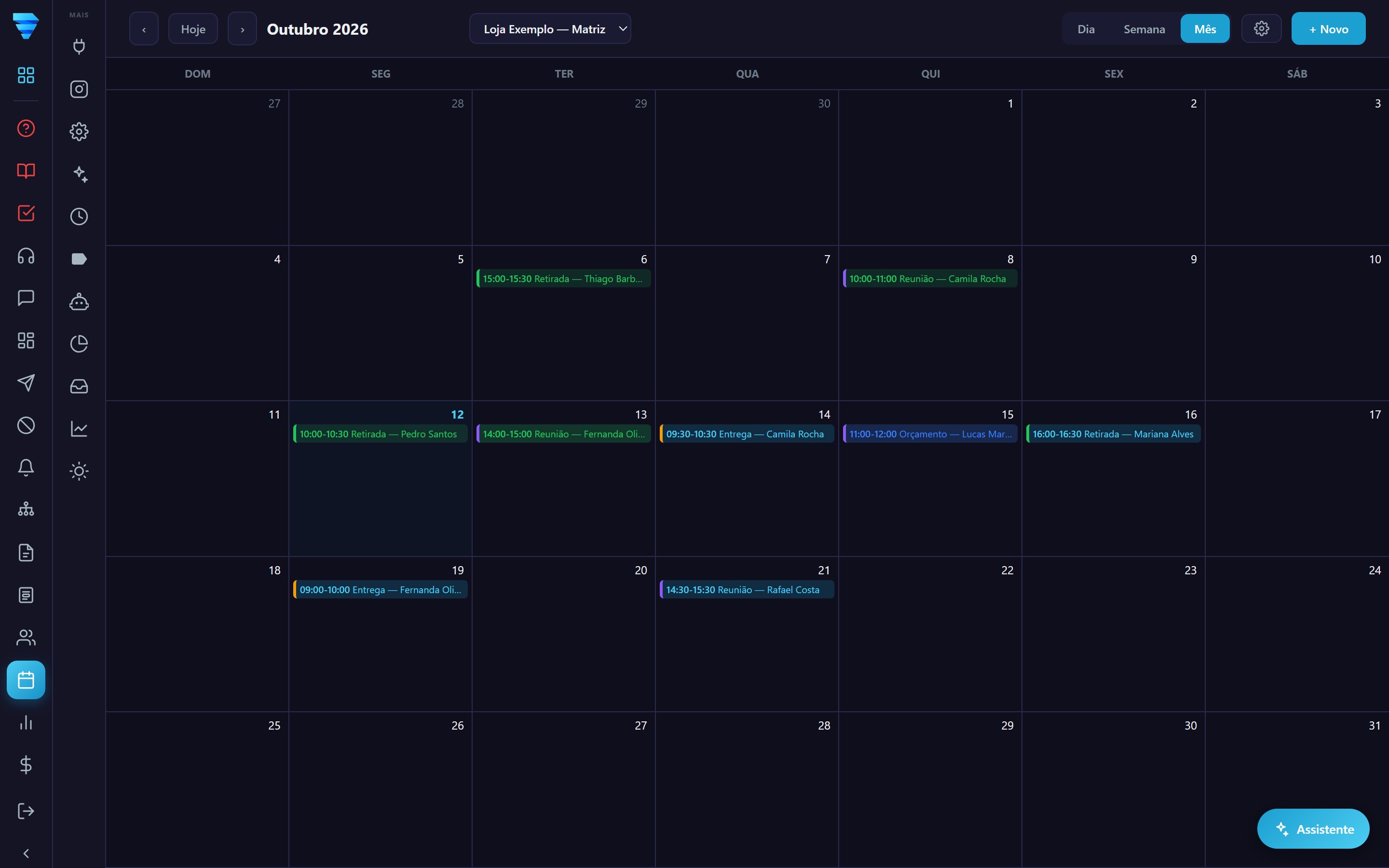
Task: Open Orçamento — Lucas Mar... event
Action: click(930, 434)
